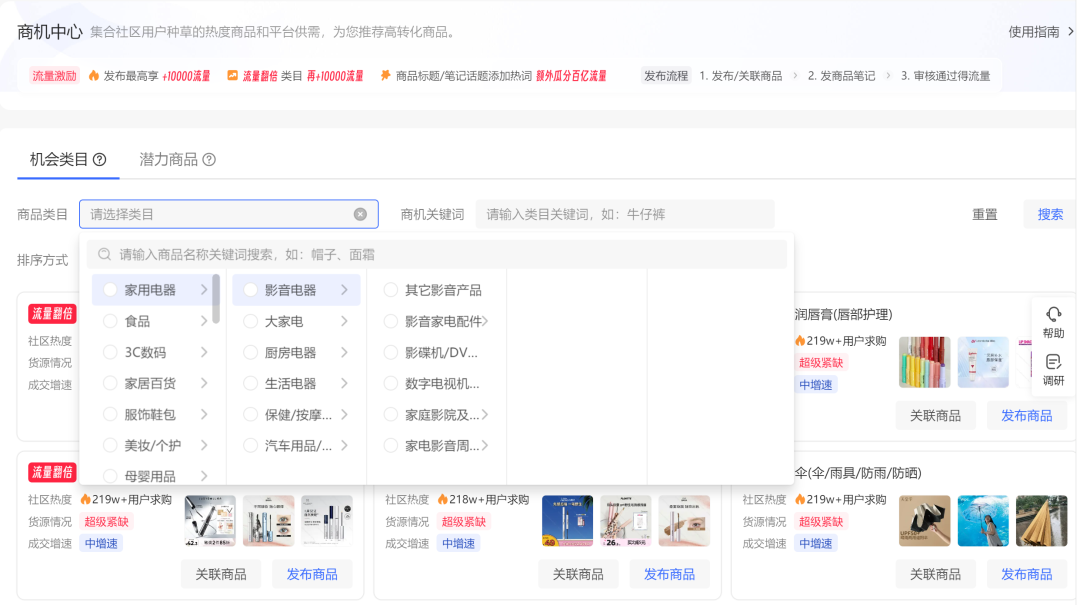Click help icon beside 机会类目 tab
The width and height of the screenshot is (1080, 605).
click(100, 160)
